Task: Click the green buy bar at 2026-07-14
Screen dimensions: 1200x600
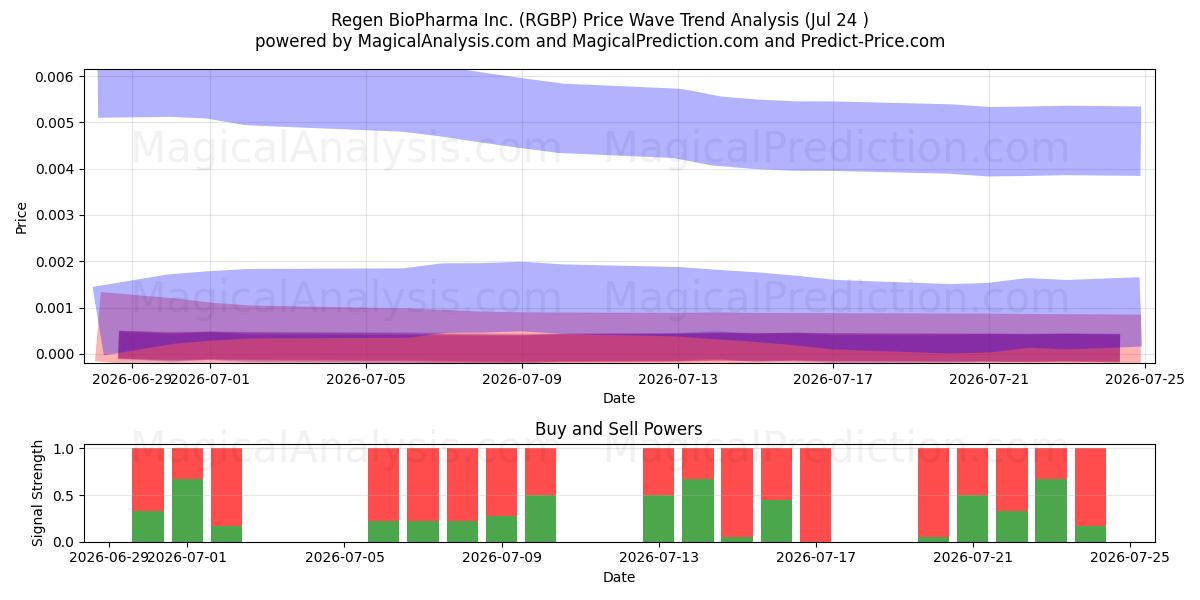Action: click(698, 510)
